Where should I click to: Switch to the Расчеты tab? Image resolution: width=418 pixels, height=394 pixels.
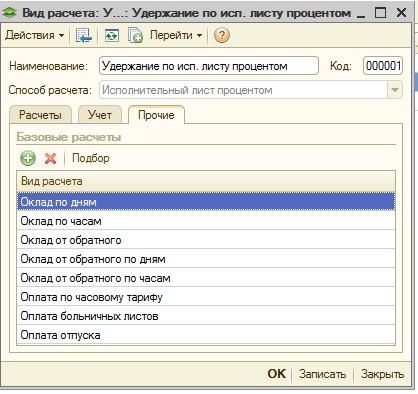click(40, 115)
